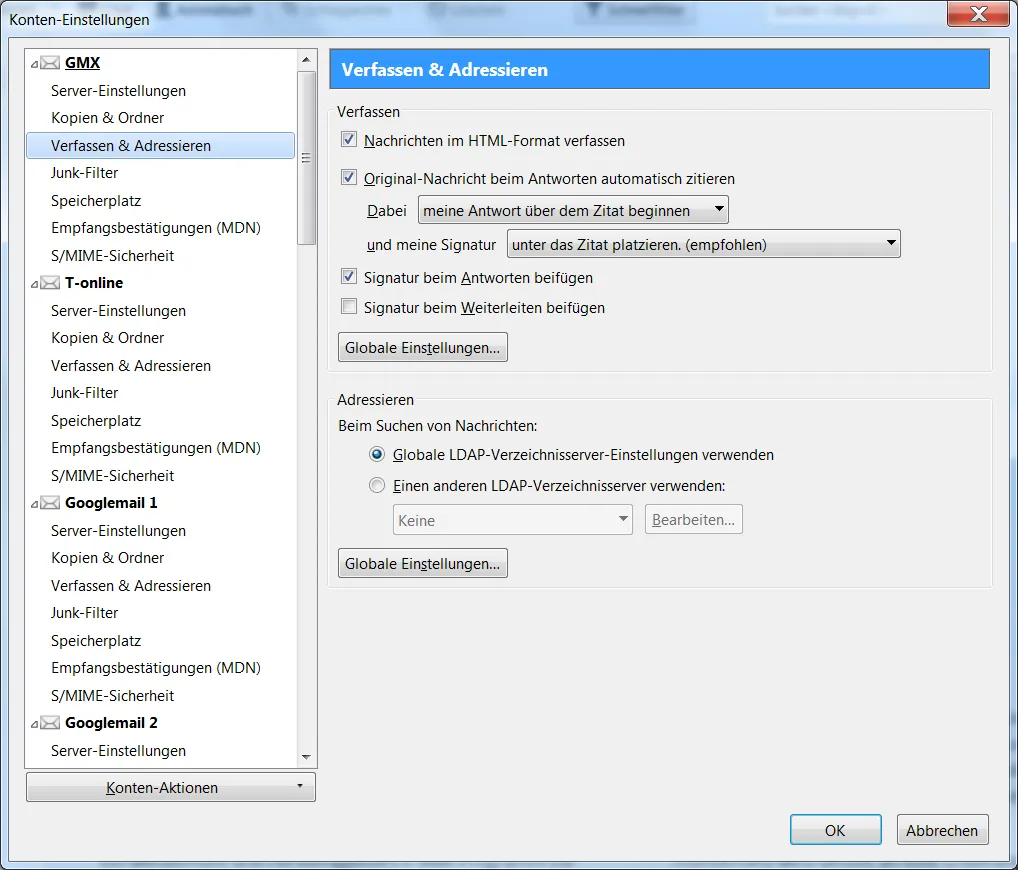Select Verfassen & Adressieren under GMX
The image size is (1018, 870).
160,145
